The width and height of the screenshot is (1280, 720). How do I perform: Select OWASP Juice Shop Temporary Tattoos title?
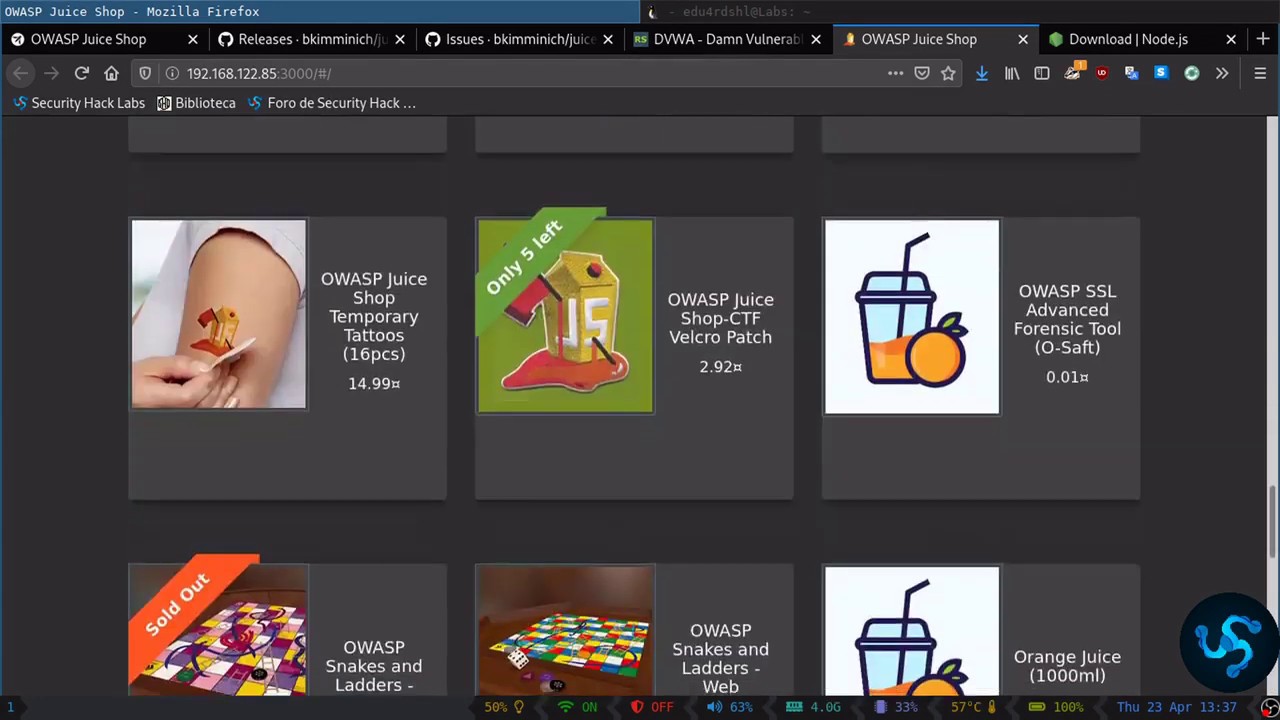[374, 316]
